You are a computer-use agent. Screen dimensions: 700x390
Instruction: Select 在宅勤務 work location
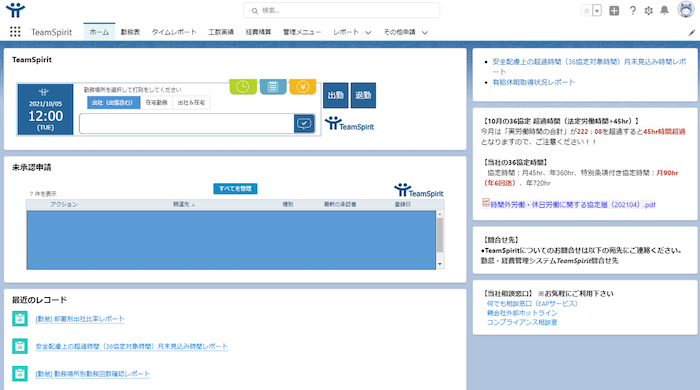(x=156, y=103)
